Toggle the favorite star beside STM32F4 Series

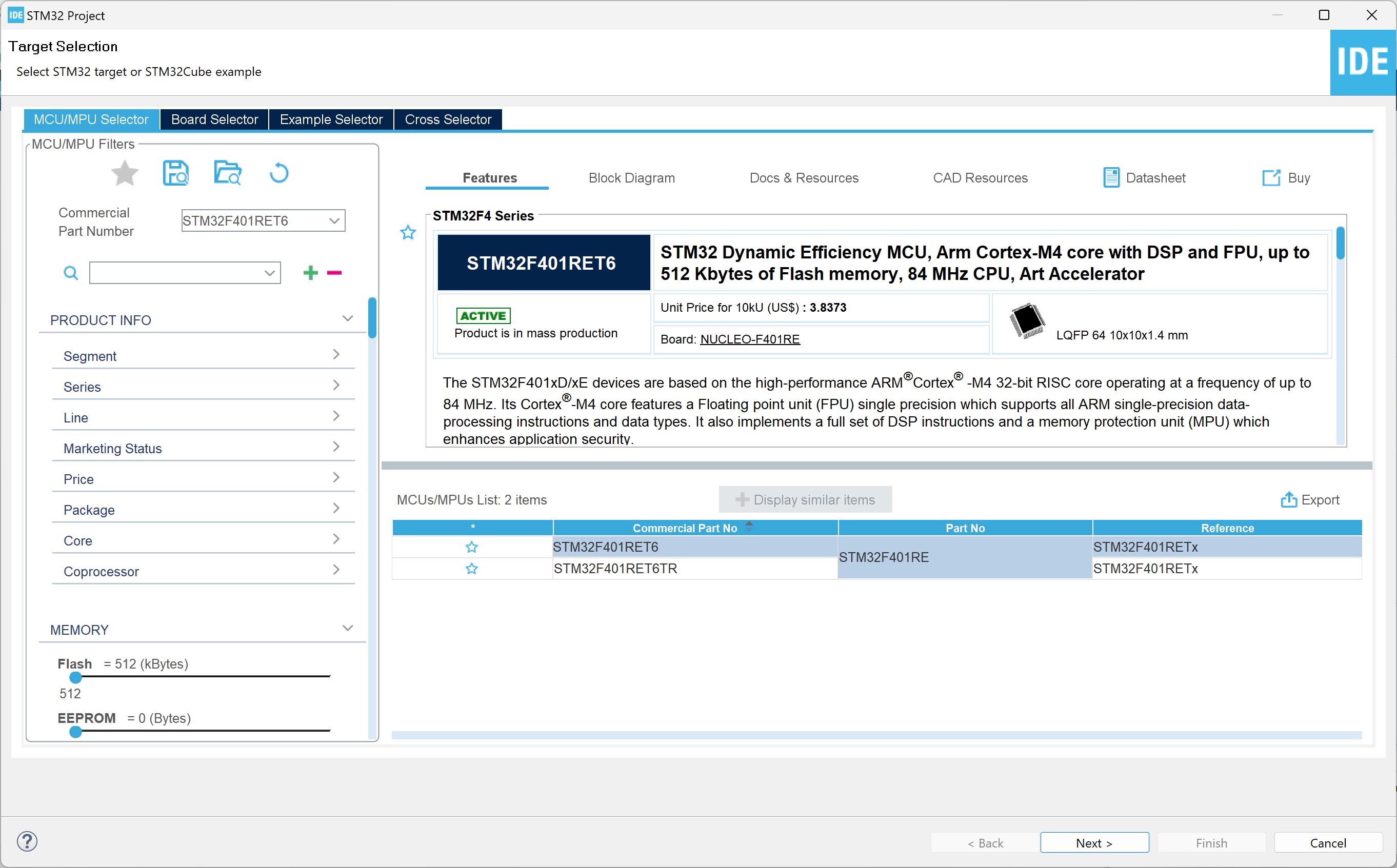coord(408,232)
